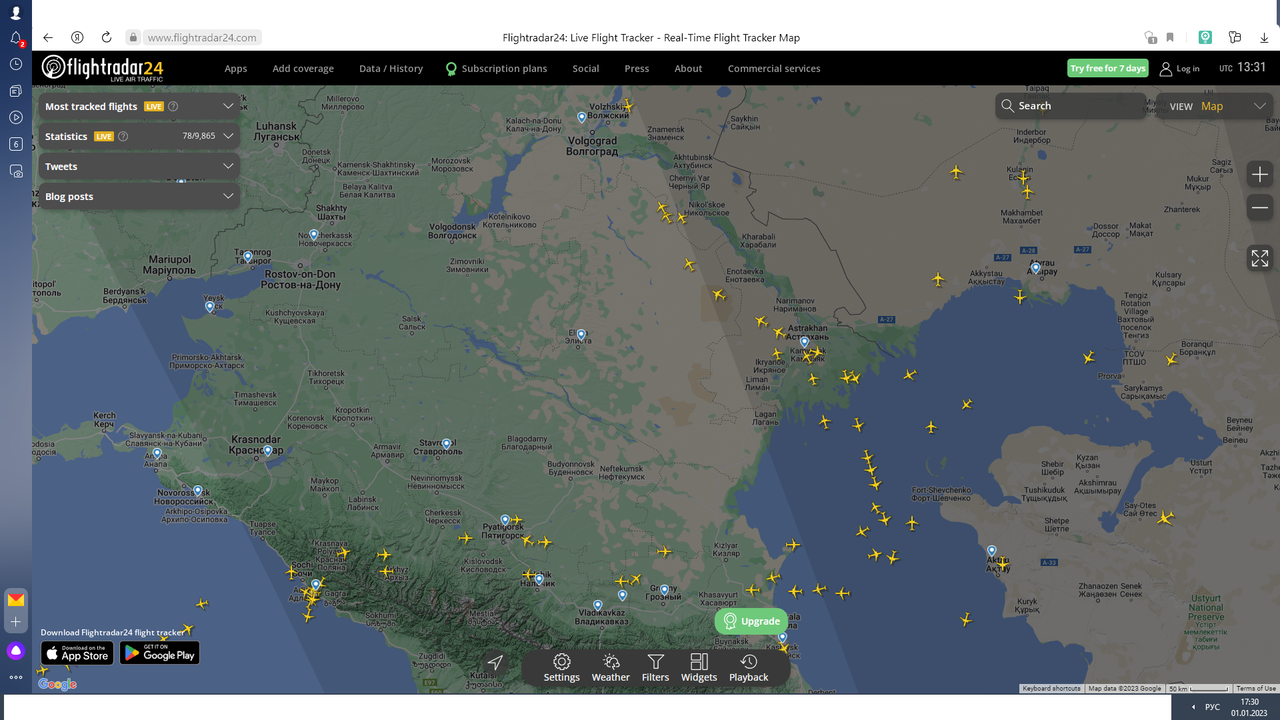This screenshot has width=1280, height=720.
Task: Open Alice assistant in sidebar
Action: [x=16, y=651]
